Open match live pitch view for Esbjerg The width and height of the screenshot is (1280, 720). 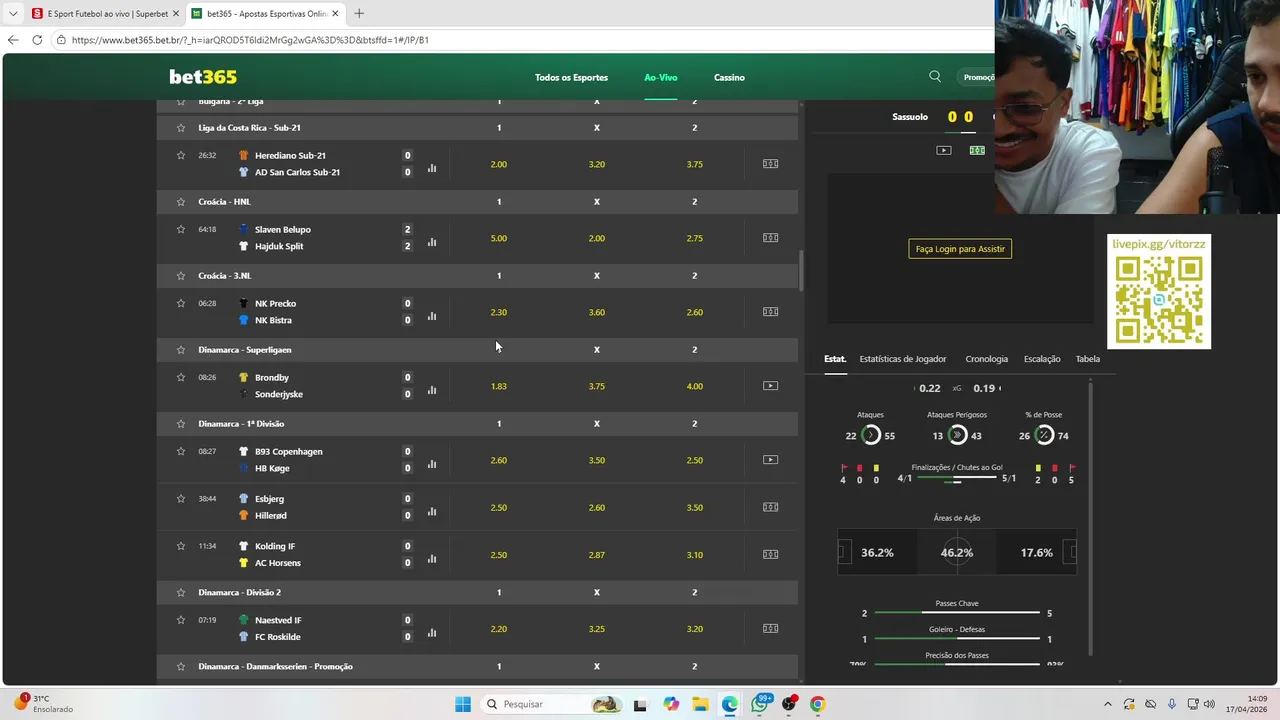click(x=770, y=507)
